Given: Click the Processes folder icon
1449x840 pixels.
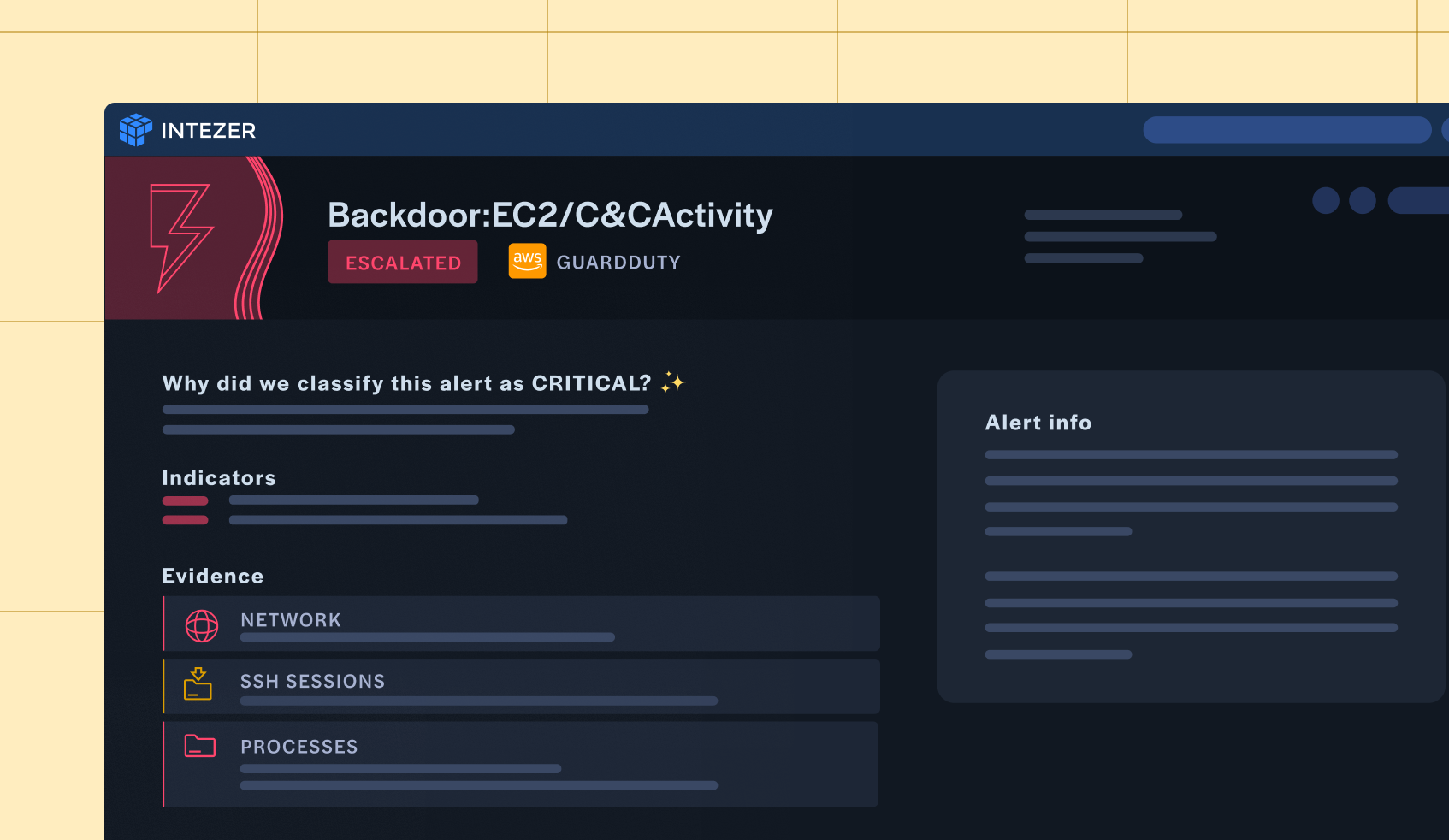Looking at the screenshot, I should [200, 746].
